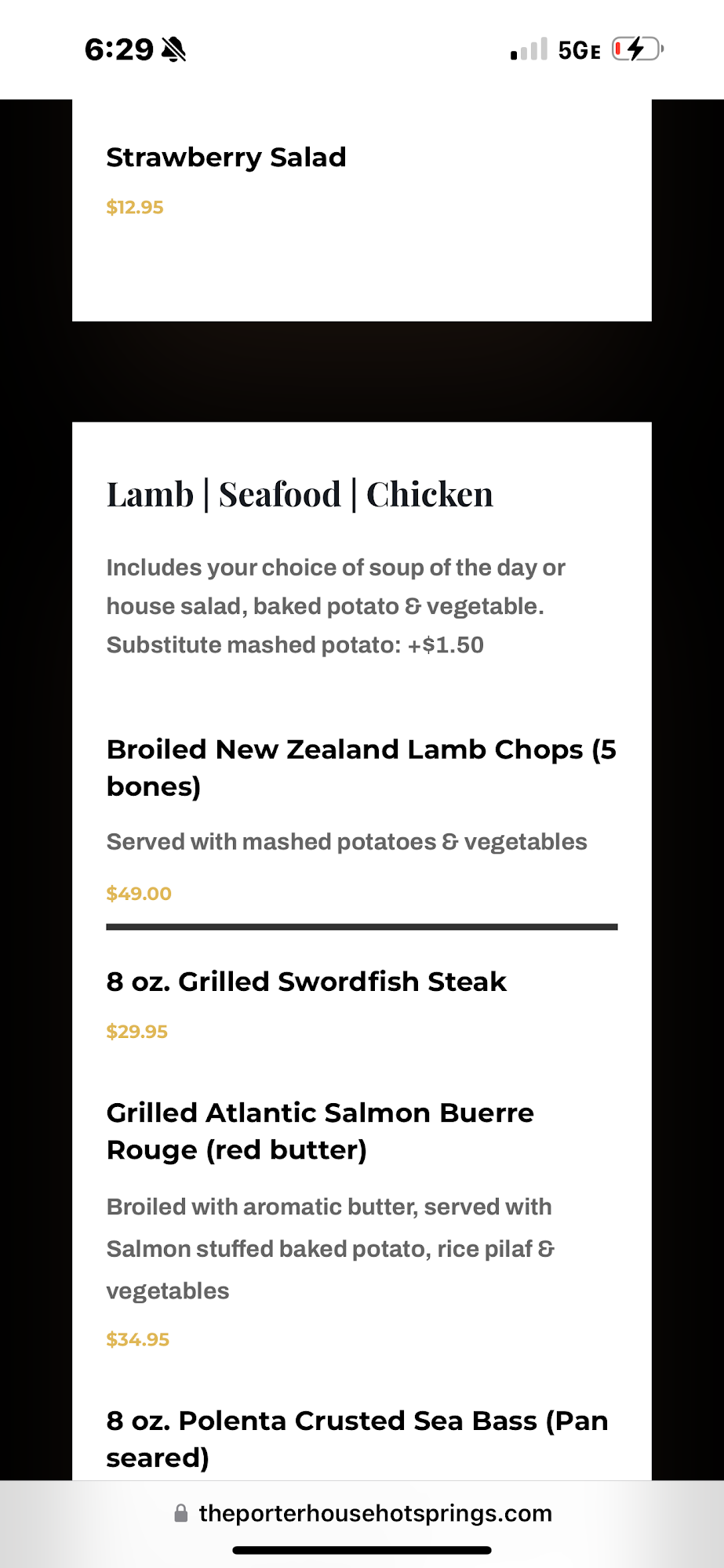The height and width of the screenshot is (1568, 724).
Task: Select 8 oz. Grilled Swordfish Steak
Action: pos(306,982)
